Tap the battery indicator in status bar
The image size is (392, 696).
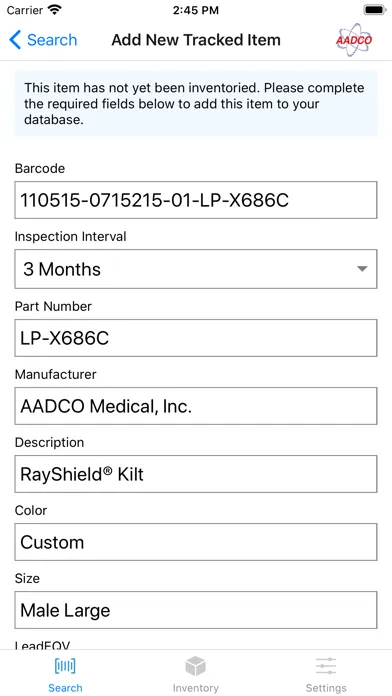pos(375,10)
